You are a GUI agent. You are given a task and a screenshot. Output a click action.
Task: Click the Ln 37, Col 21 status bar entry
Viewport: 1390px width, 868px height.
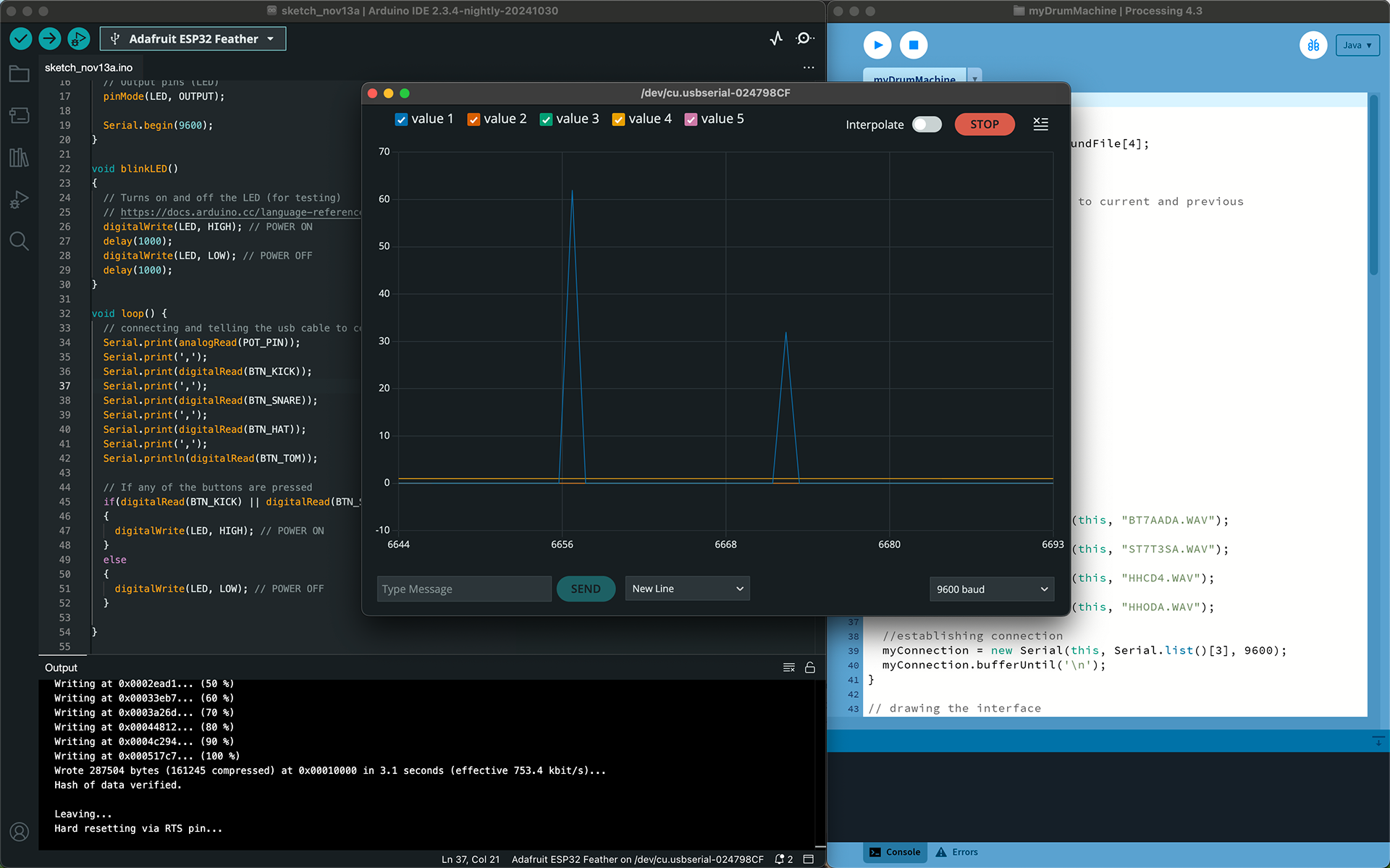pyautogui.click(x=471, y=859)
